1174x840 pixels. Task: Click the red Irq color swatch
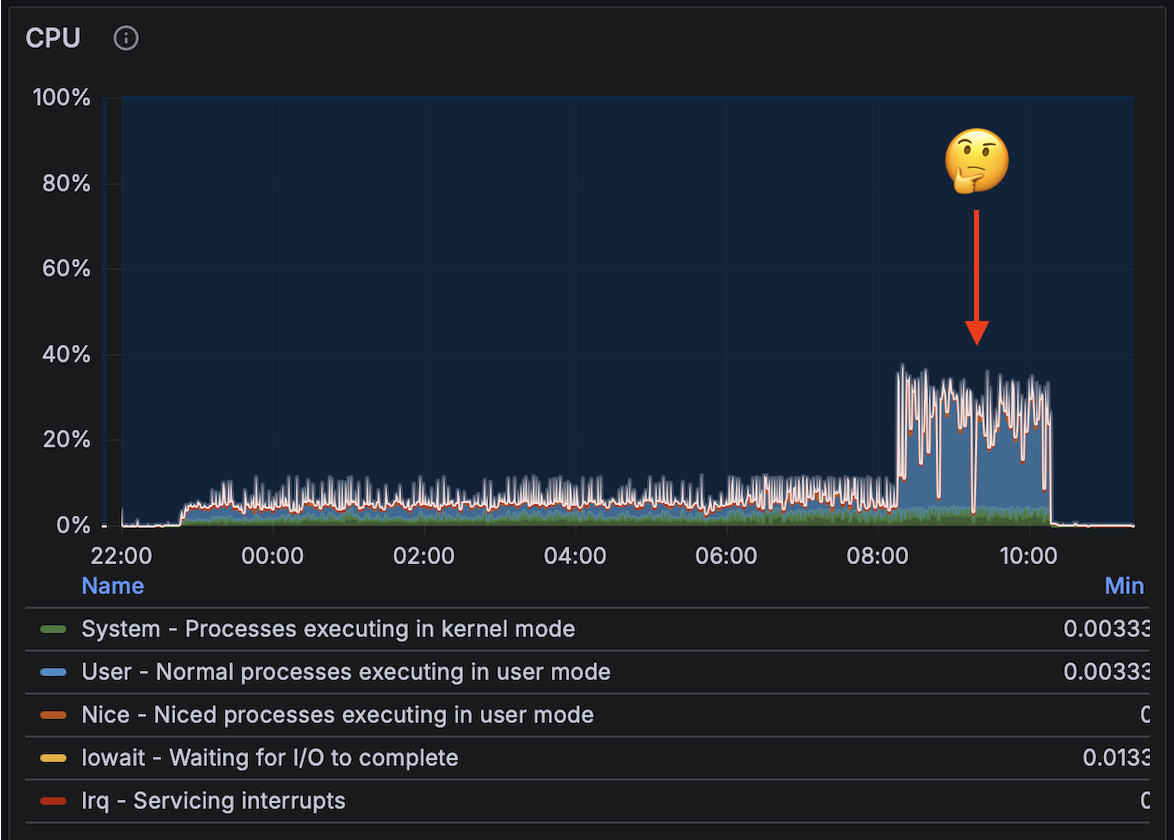[x=53, y=802]
